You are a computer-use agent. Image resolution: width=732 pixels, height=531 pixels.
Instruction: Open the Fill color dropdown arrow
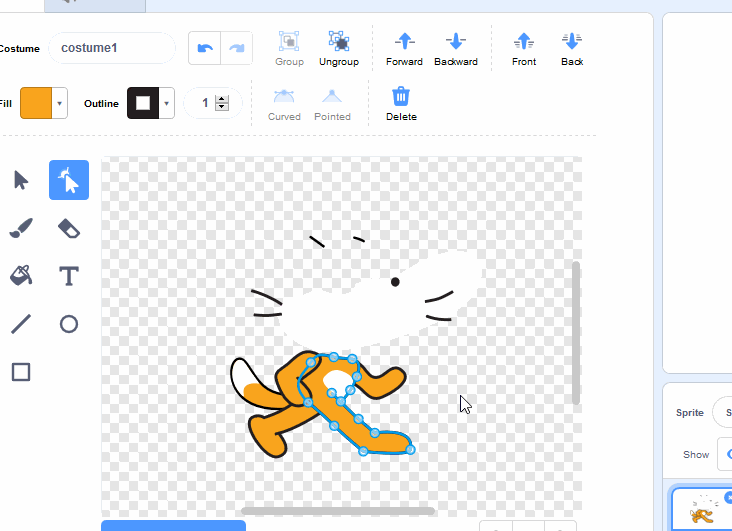coord(59,103)
